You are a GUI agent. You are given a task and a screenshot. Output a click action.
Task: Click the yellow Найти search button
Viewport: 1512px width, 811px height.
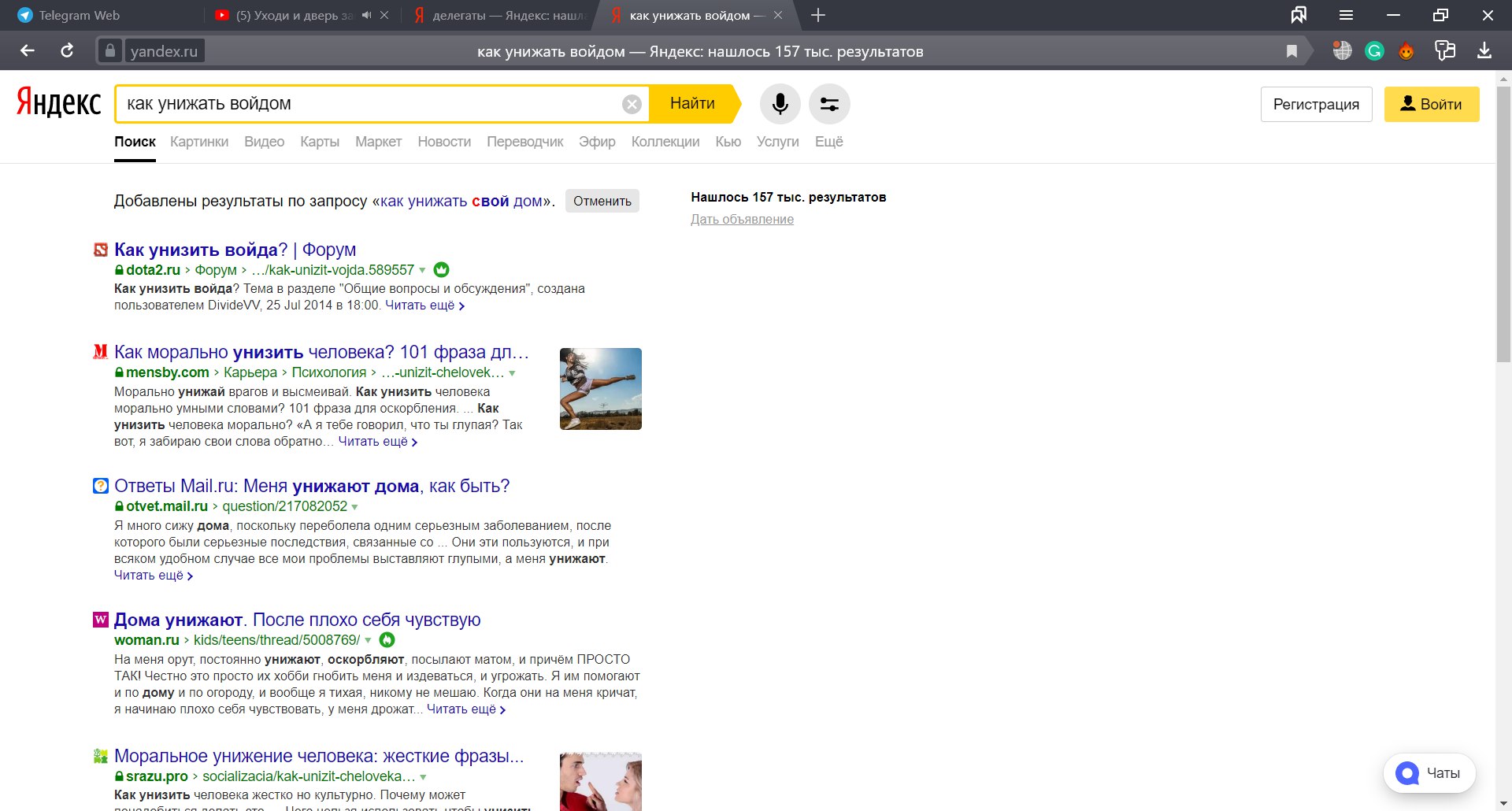coord(693,104)
